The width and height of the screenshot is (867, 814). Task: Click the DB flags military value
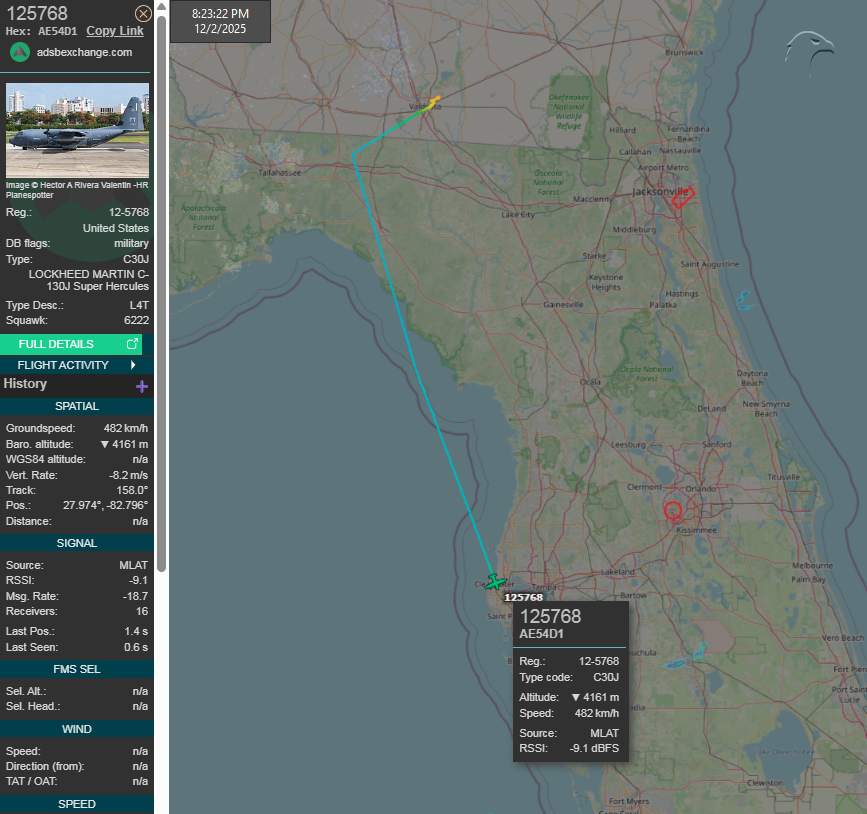coord(131,243)
